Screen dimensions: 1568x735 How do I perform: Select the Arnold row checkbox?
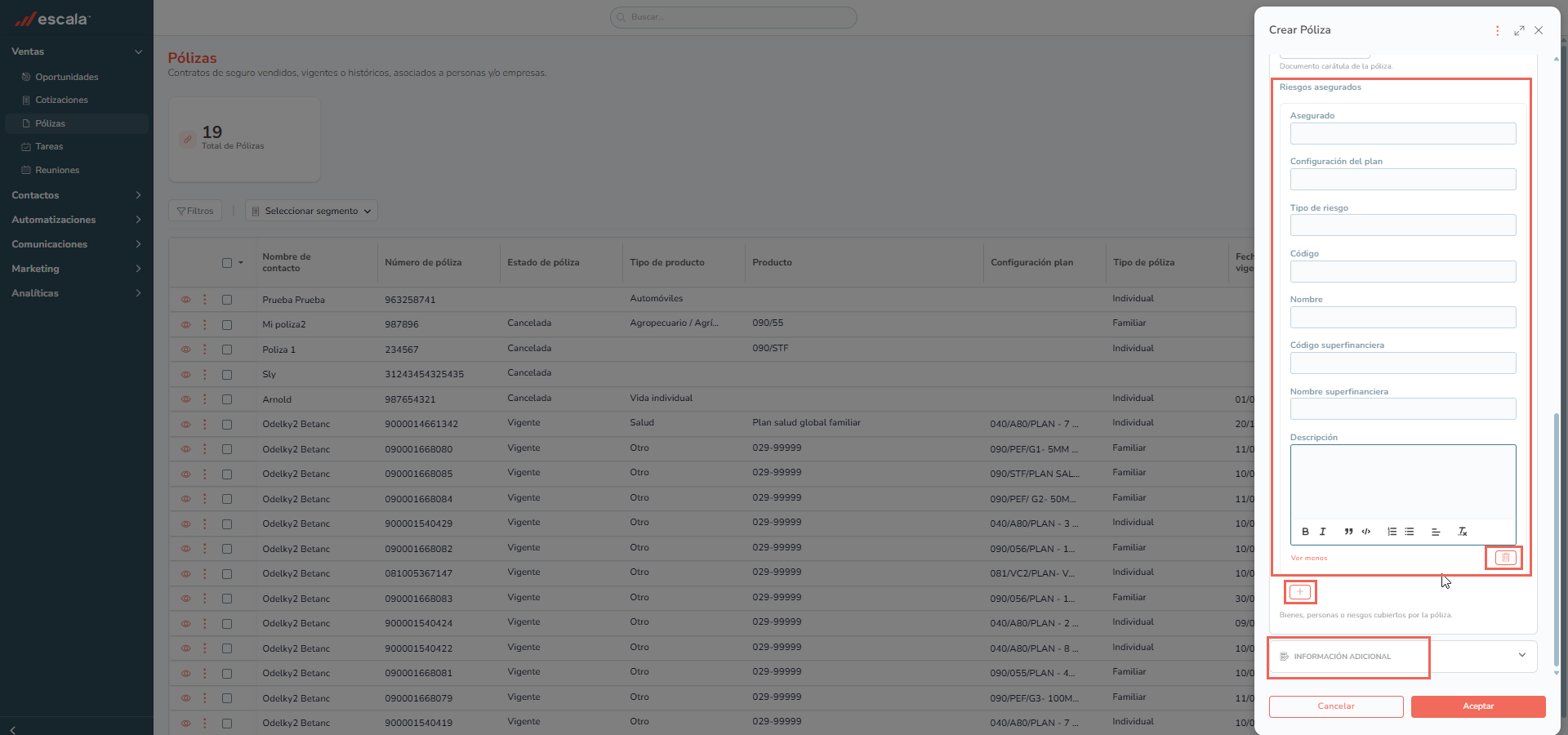point(227,399)
